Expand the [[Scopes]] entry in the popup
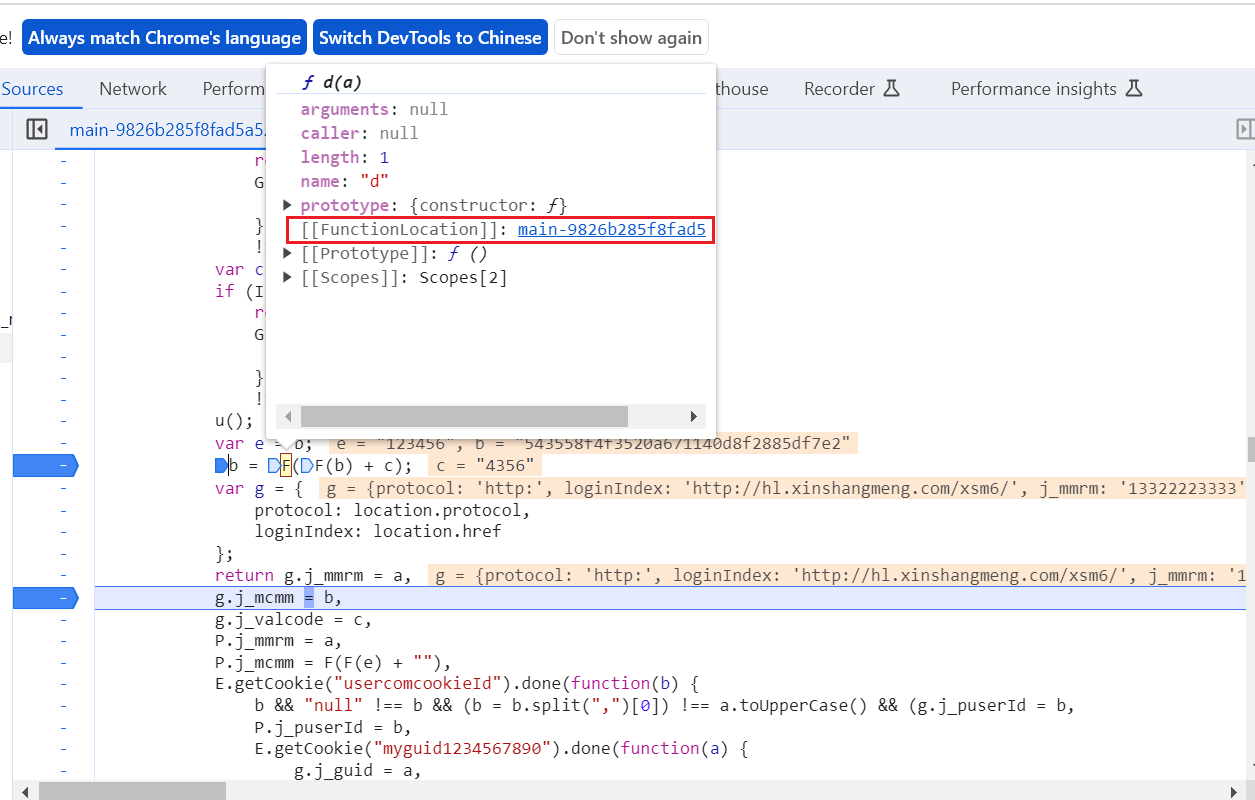Viewport: 1255px width, 800px height. 288,277
